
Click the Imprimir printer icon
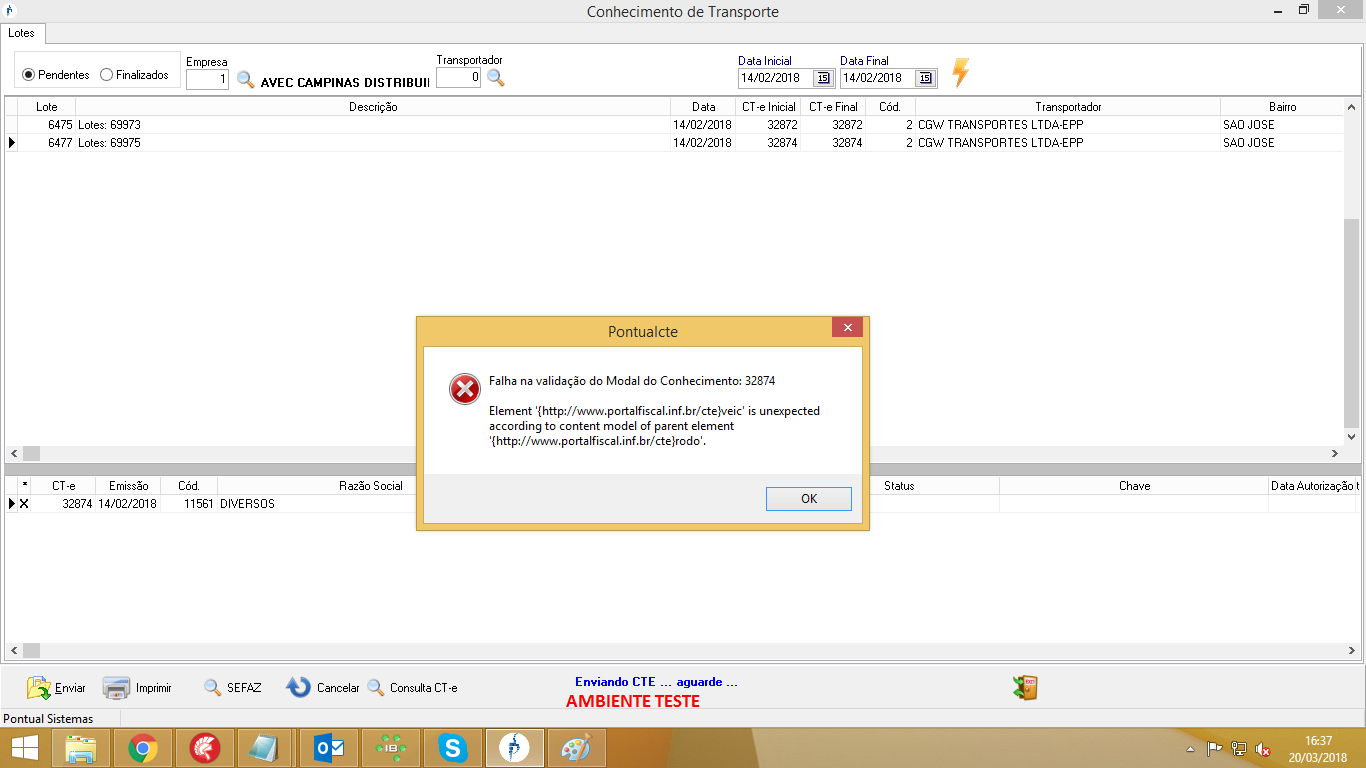(x=117, y=688)
